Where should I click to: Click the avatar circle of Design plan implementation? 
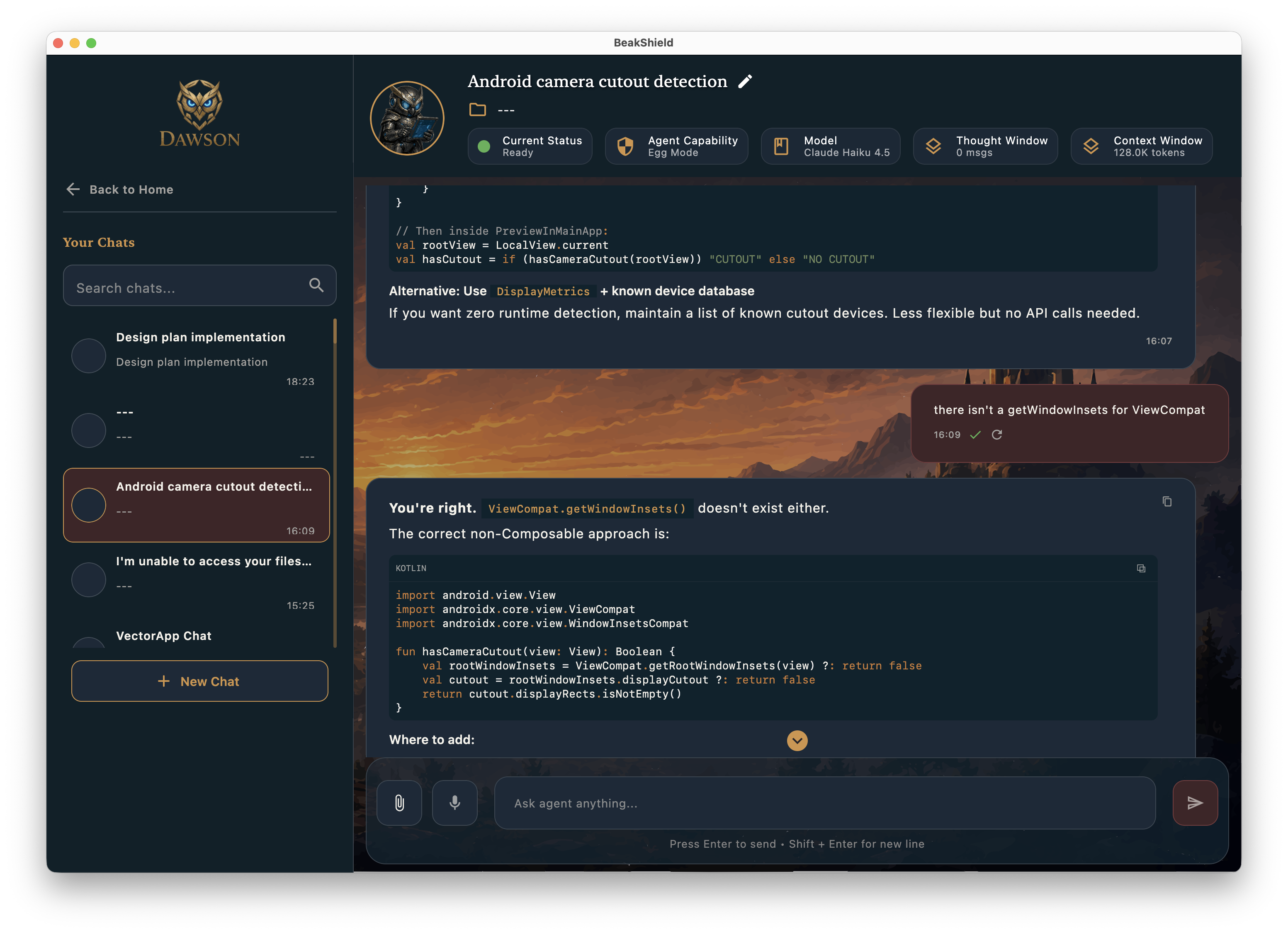point(89,356)
